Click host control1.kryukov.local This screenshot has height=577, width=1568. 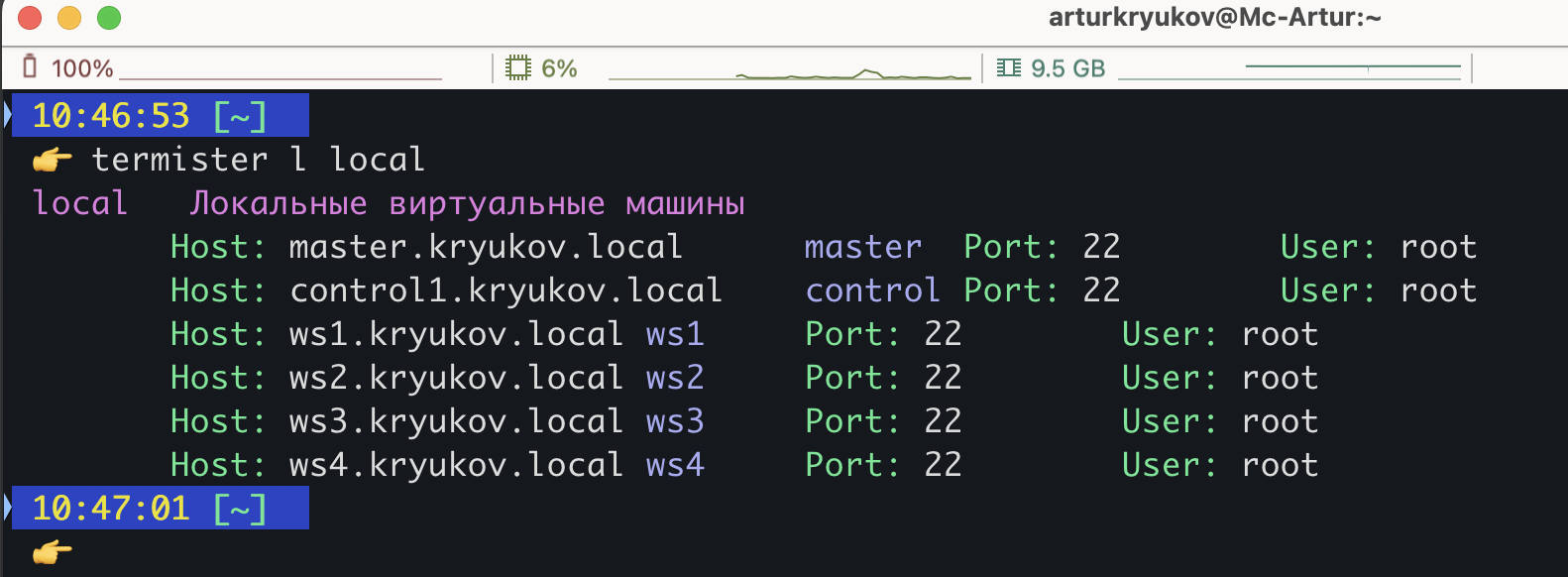point(505,290)
